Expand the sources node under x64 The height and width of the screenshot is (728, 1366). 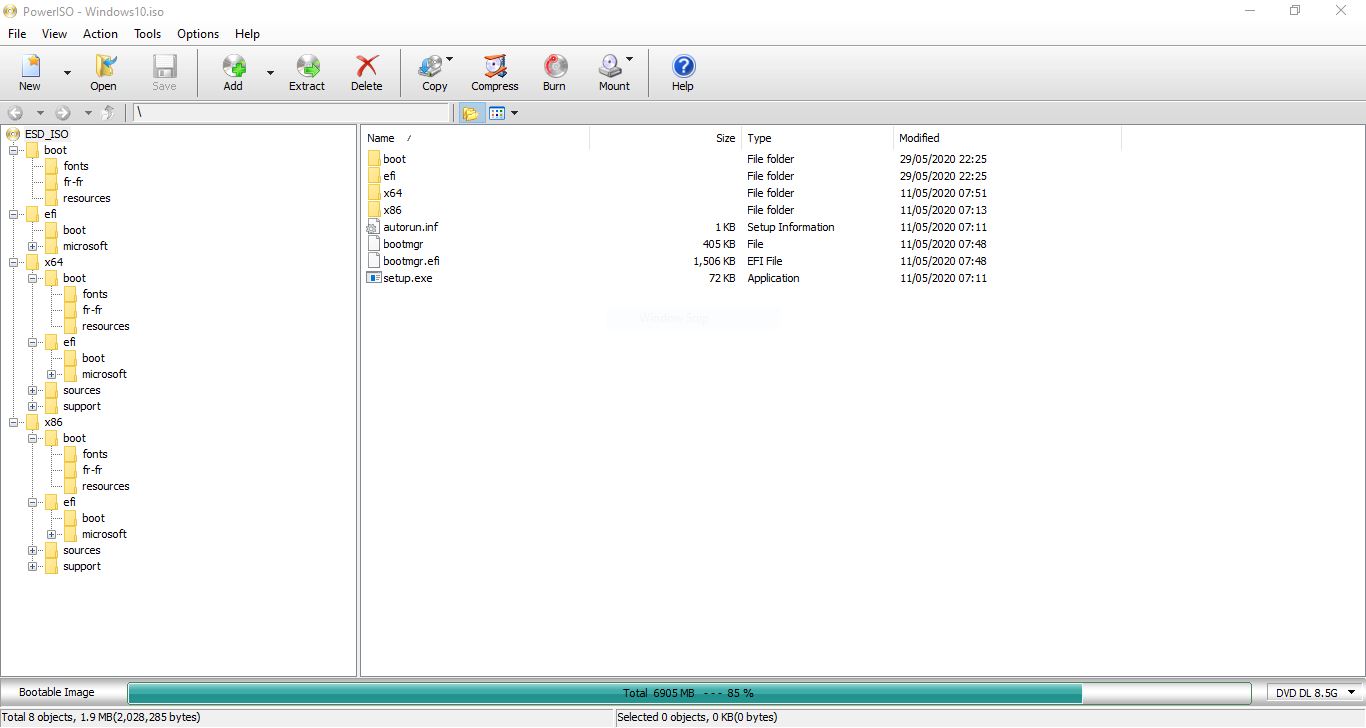(33, 390)
